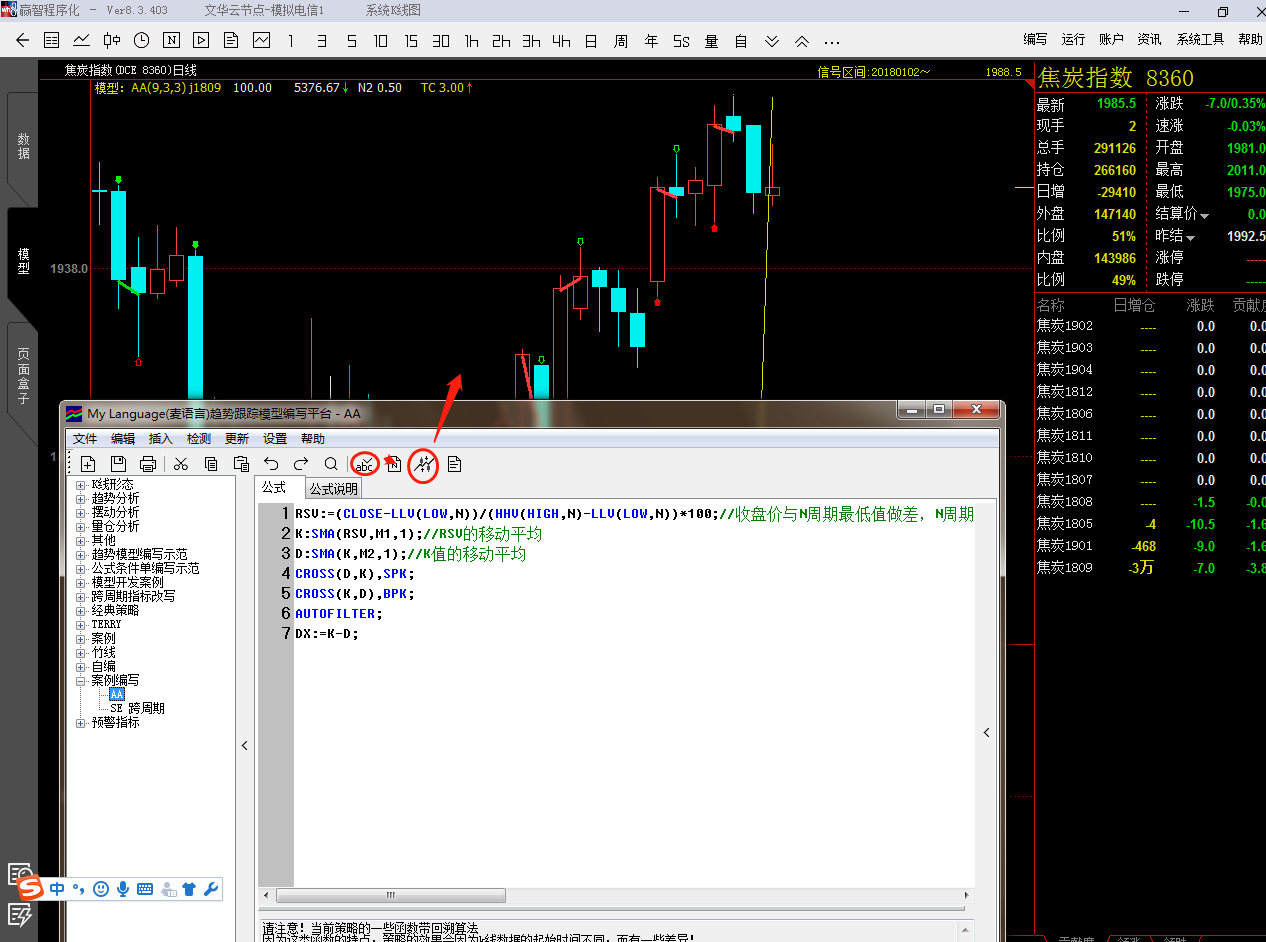This screenshot has width=1266, height=942.
Task: Open 系统工具 in top right menu
Action: coord(1200,39)
